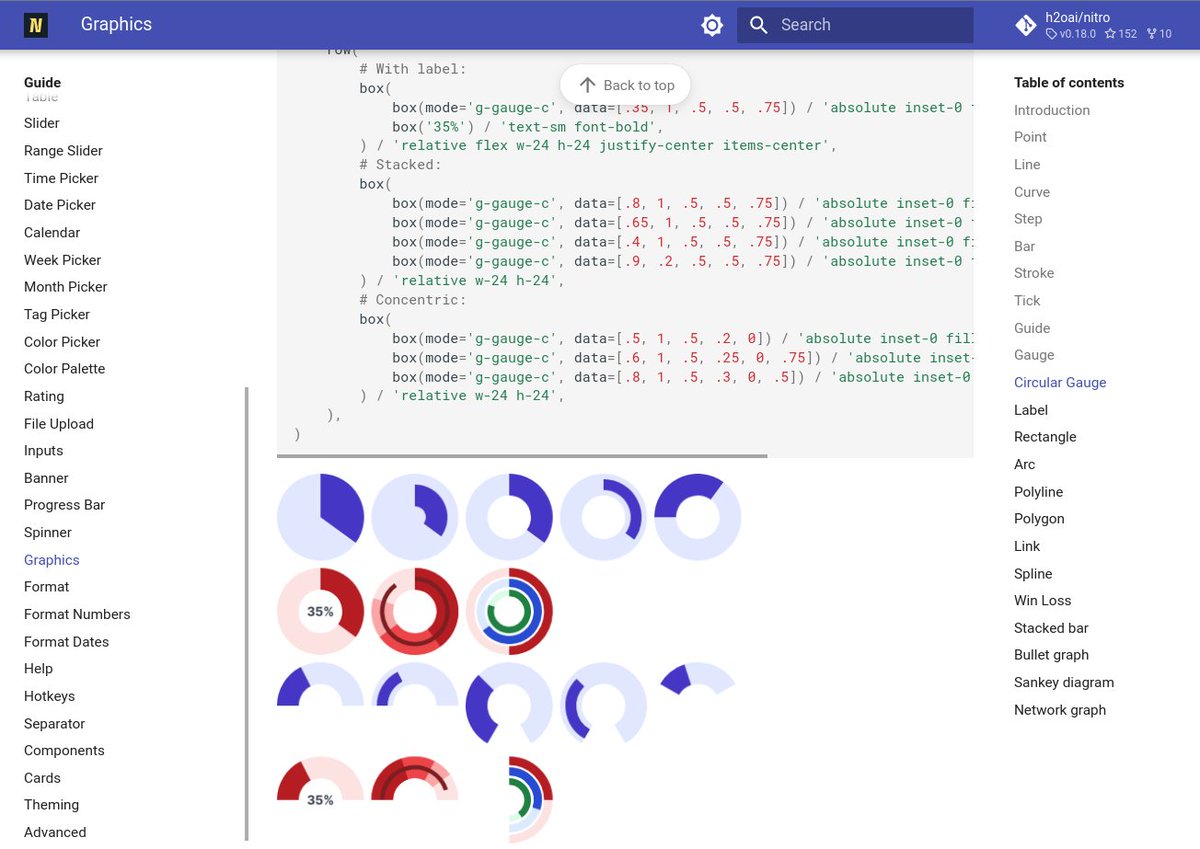Open Format Dates page
Image resolution: width=1200 pixels, height=849 pixels.
(66, 642)
